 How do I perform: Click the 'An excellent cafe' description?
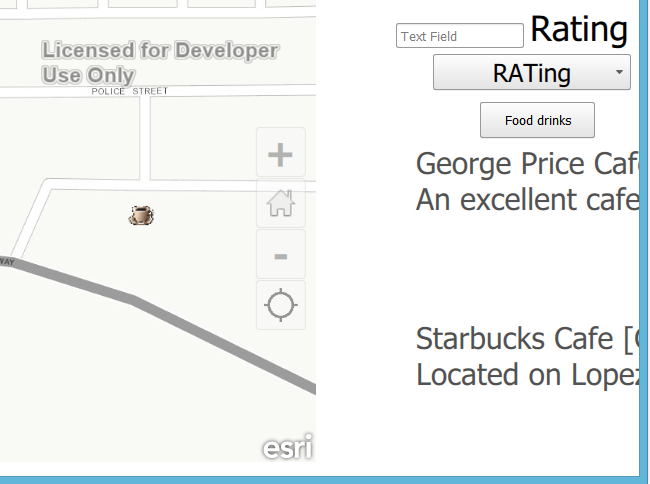[527, 200]
